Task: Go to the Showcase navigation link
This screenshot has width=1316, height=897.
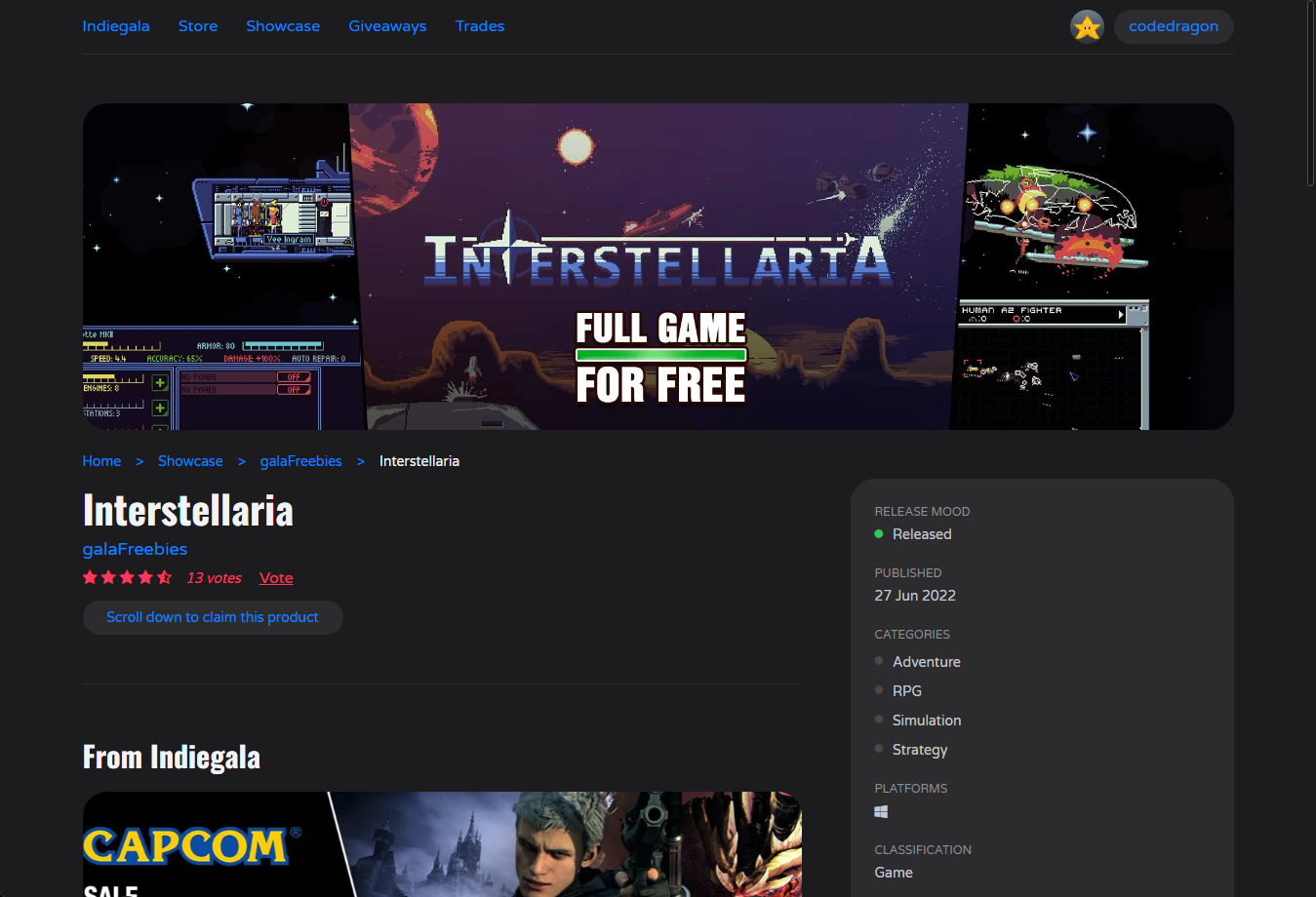Action: (283, 26)
